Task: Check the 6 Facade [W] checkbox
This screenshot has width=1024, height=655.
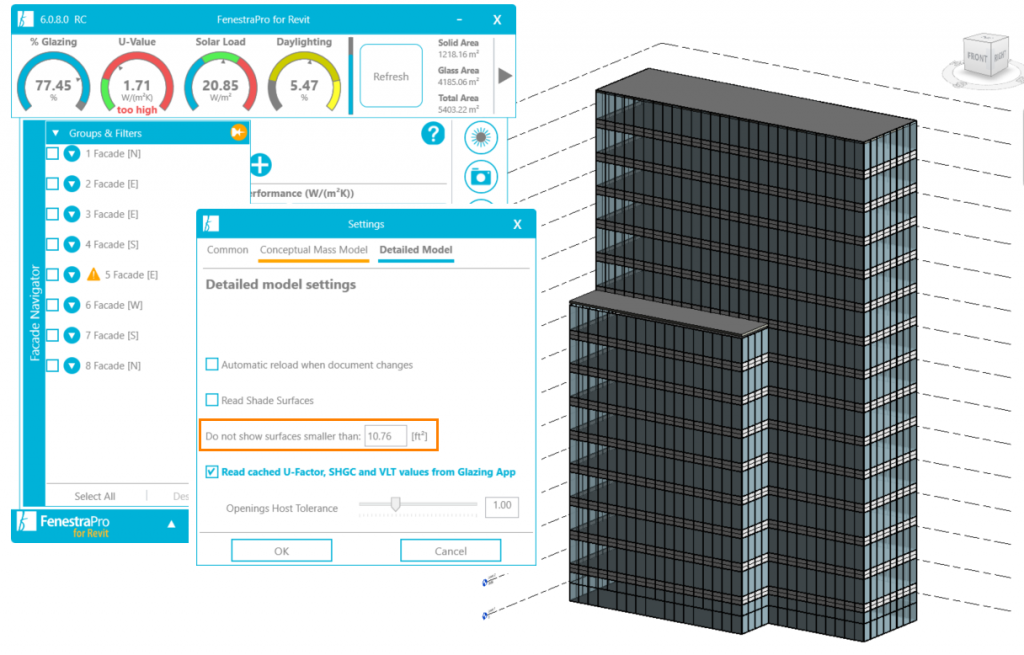Action: coord(52,305)
